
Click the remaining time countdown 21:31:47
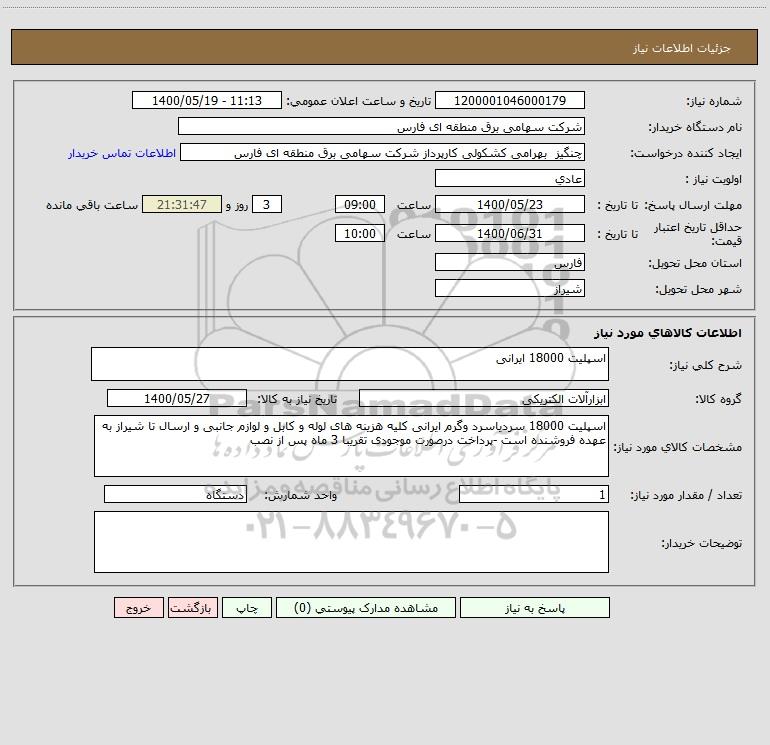coord(182,204)
